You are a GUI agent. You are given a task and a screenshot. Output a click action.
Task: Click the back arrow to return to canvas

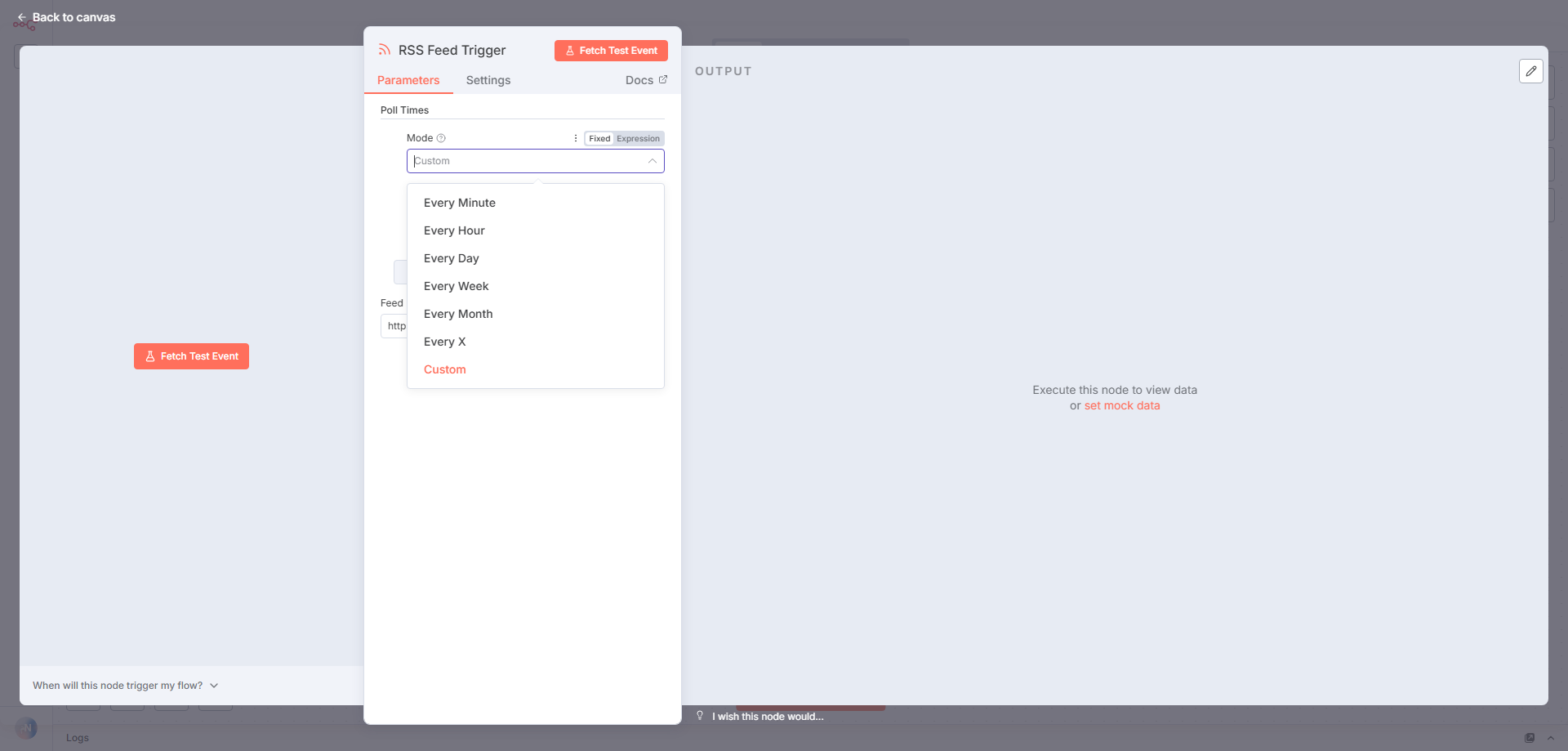point(22,17)
